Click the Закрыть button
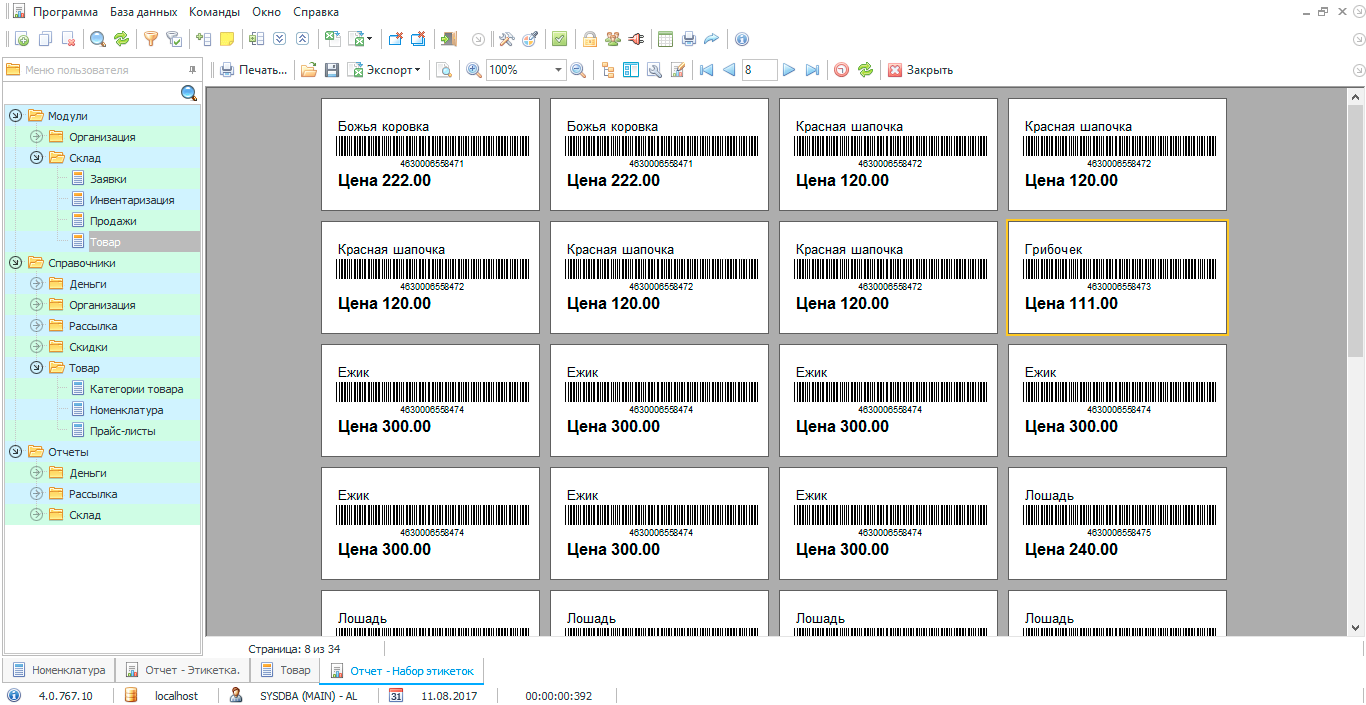The image size is (1366, 705). tap(920, 70)
